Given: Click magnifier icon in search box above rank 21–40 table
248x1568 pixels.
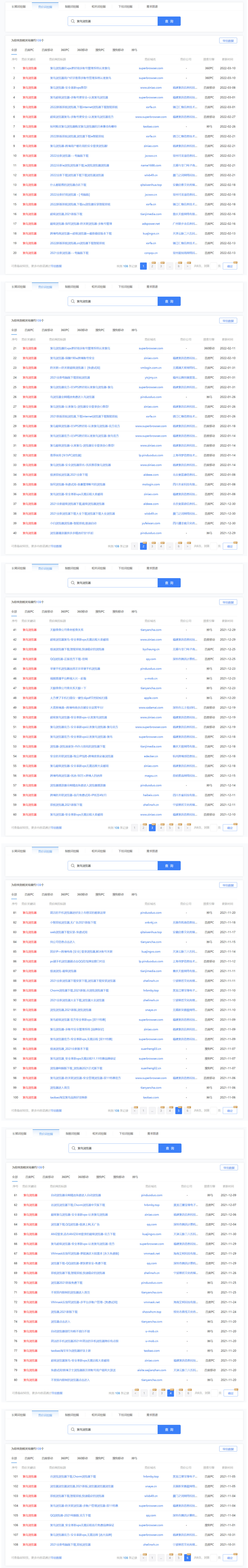Looking at the screenshot, I should click(73, 301).
